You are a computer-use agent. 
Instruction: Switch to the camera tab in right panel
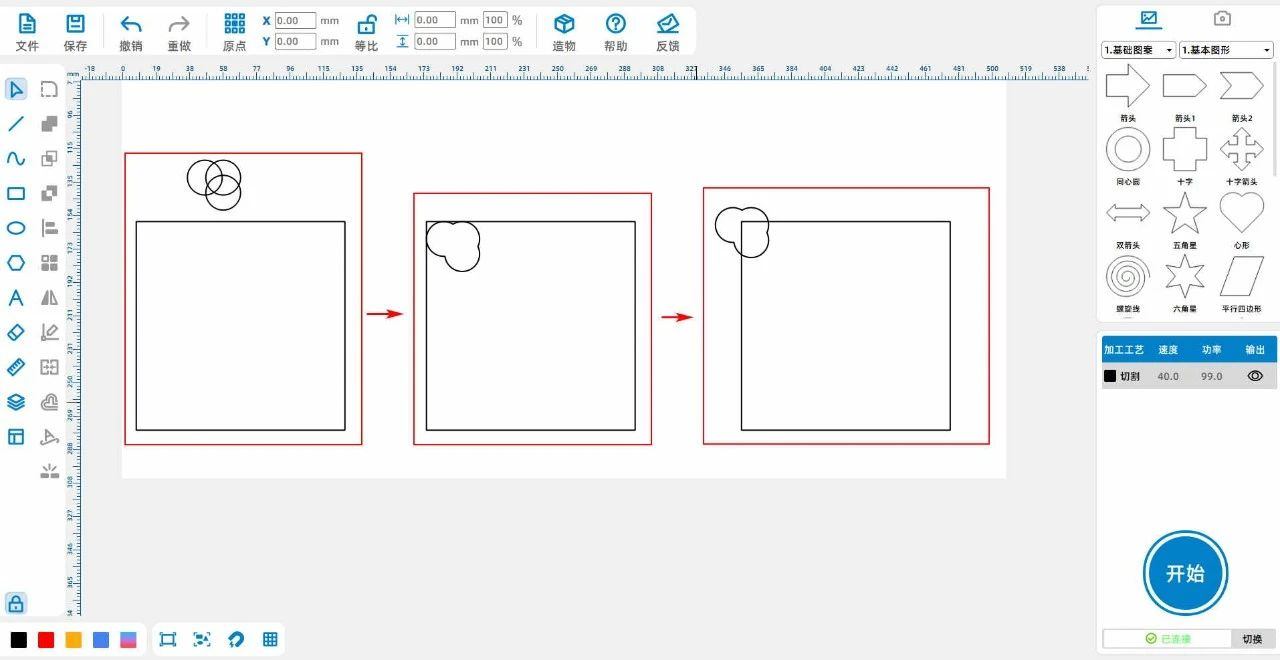pyautogui.click(x=1222, y=18)
